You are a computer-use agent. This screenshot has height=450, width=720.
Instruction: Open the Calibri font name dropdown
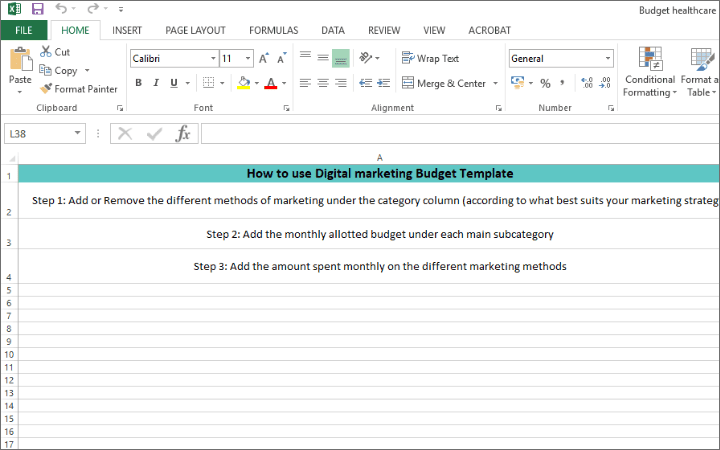209,59
